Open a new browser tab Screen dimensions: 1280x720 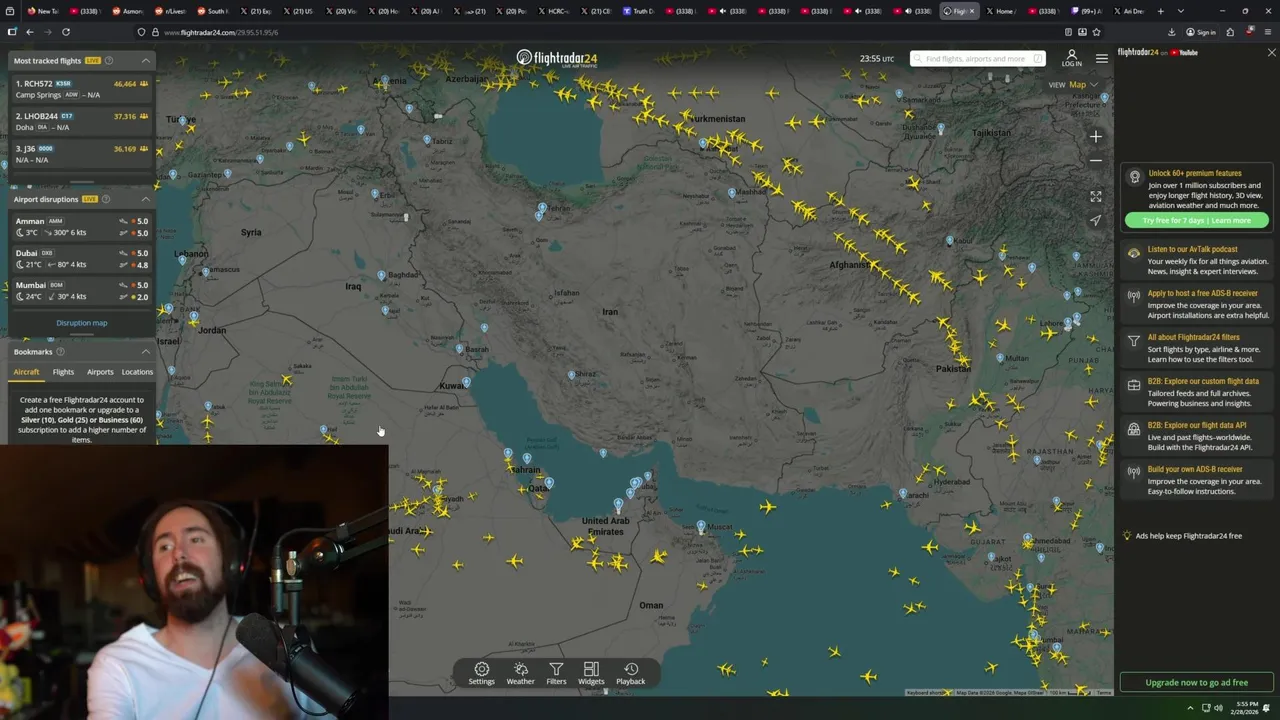(x=1160, y=11)
